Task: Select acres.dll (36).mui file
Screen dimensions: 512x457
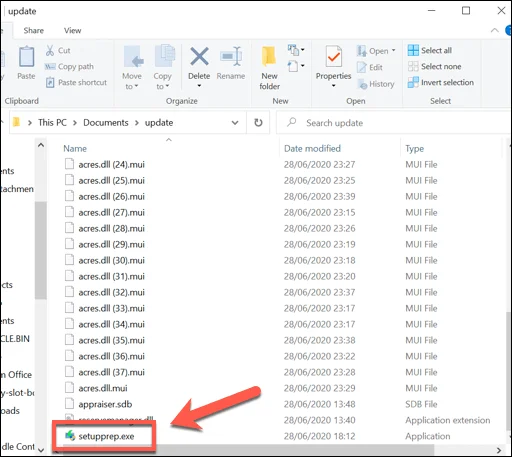Action: point(112,356)
